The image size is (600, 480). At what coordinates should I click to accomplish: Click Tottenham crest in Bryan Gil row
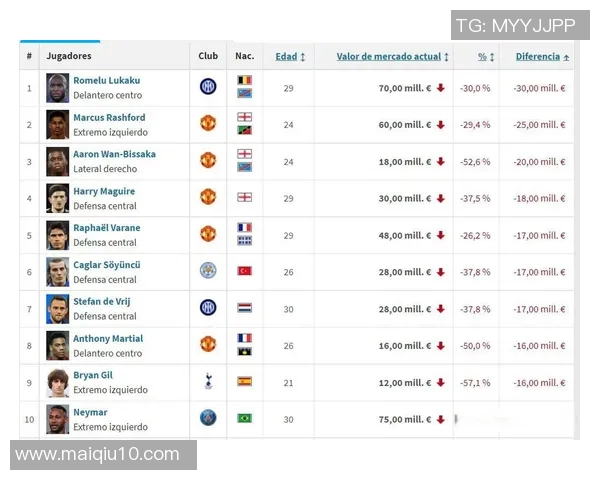click(x=208, y=381)
